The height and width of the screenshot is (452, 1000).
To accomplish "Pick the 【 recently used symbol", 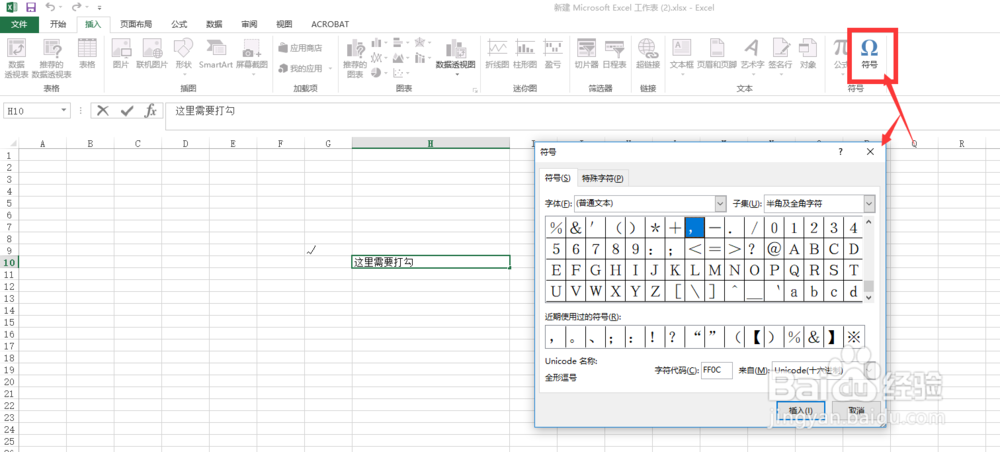I will tap(754, 338).
